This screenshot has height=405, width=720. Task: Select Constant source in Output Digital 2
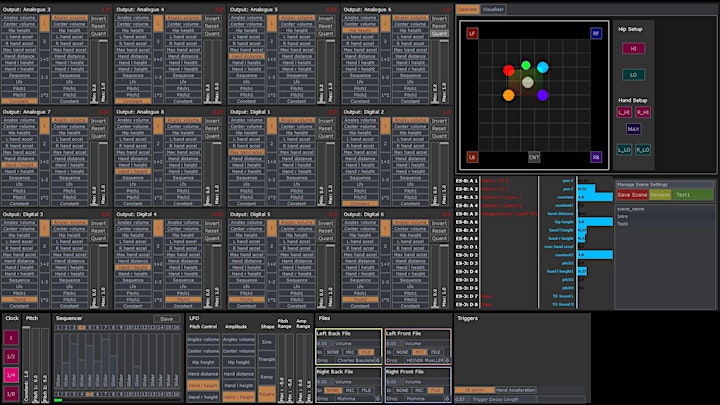tap(360, 203)
